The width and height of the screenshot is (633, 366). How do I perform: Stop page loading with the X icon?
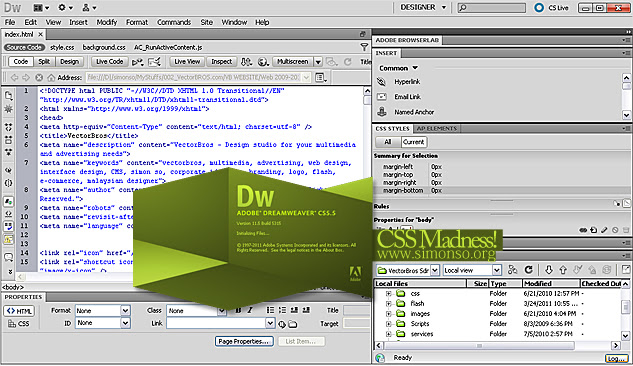click(x=39, y=77)
